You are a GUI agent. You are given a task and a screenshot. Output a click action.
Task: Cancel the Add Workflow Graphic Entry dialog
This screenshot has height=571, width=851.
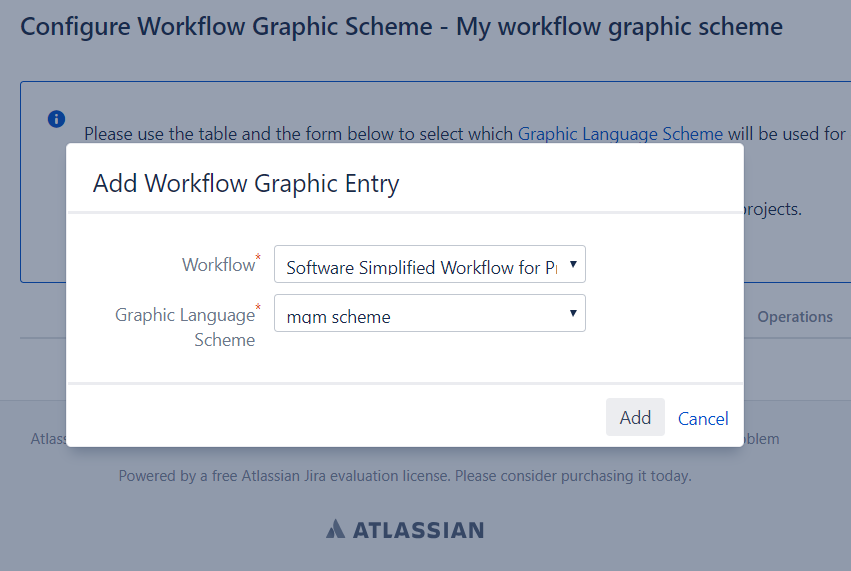(703, 418)
